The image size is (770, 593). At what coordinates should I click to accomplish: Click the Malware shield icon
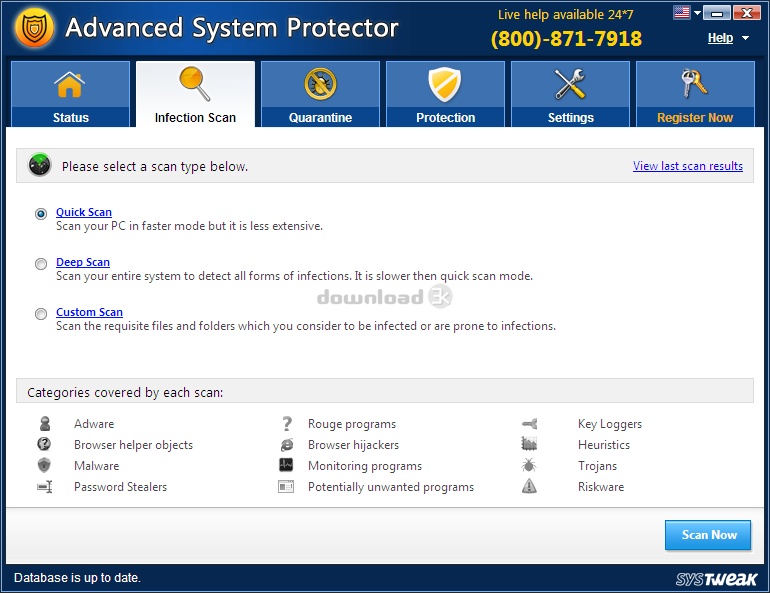(x=44, y=465)
